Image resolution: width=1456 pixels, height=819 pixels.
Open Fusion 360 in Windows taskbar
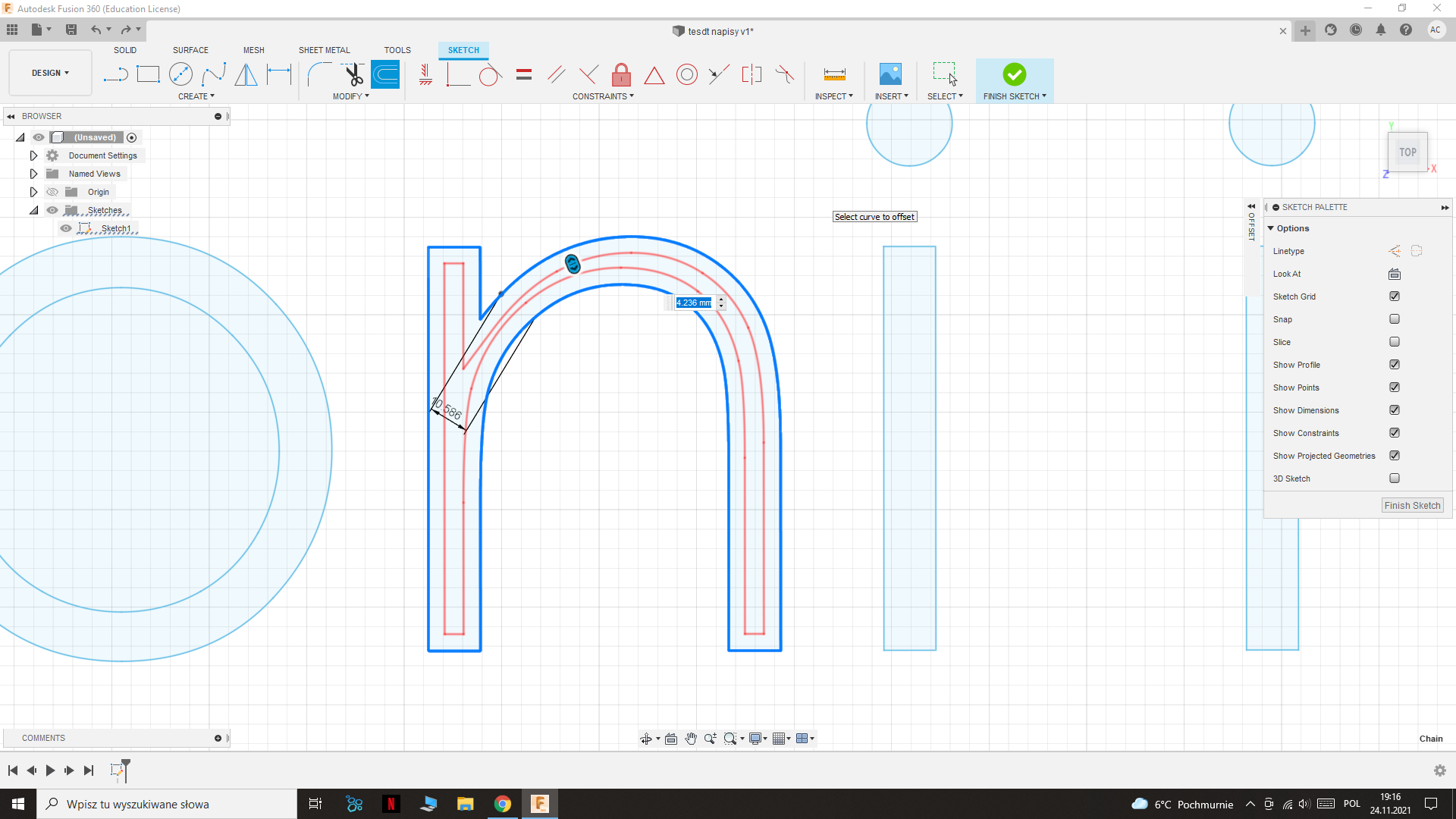tap(540, 804)
